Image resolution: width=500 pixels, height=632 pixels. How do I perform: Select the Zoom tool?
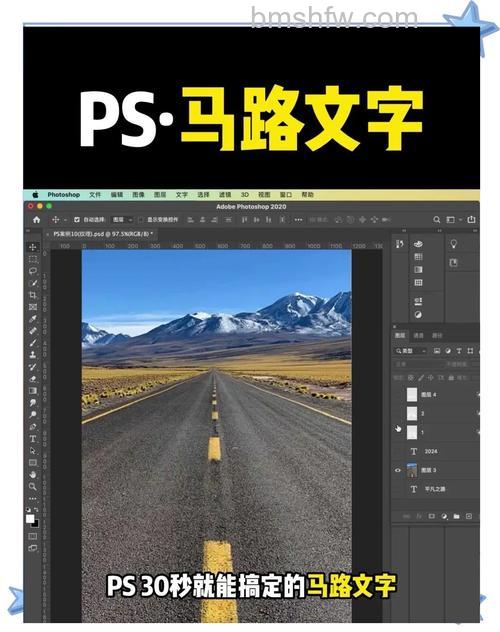33,486
